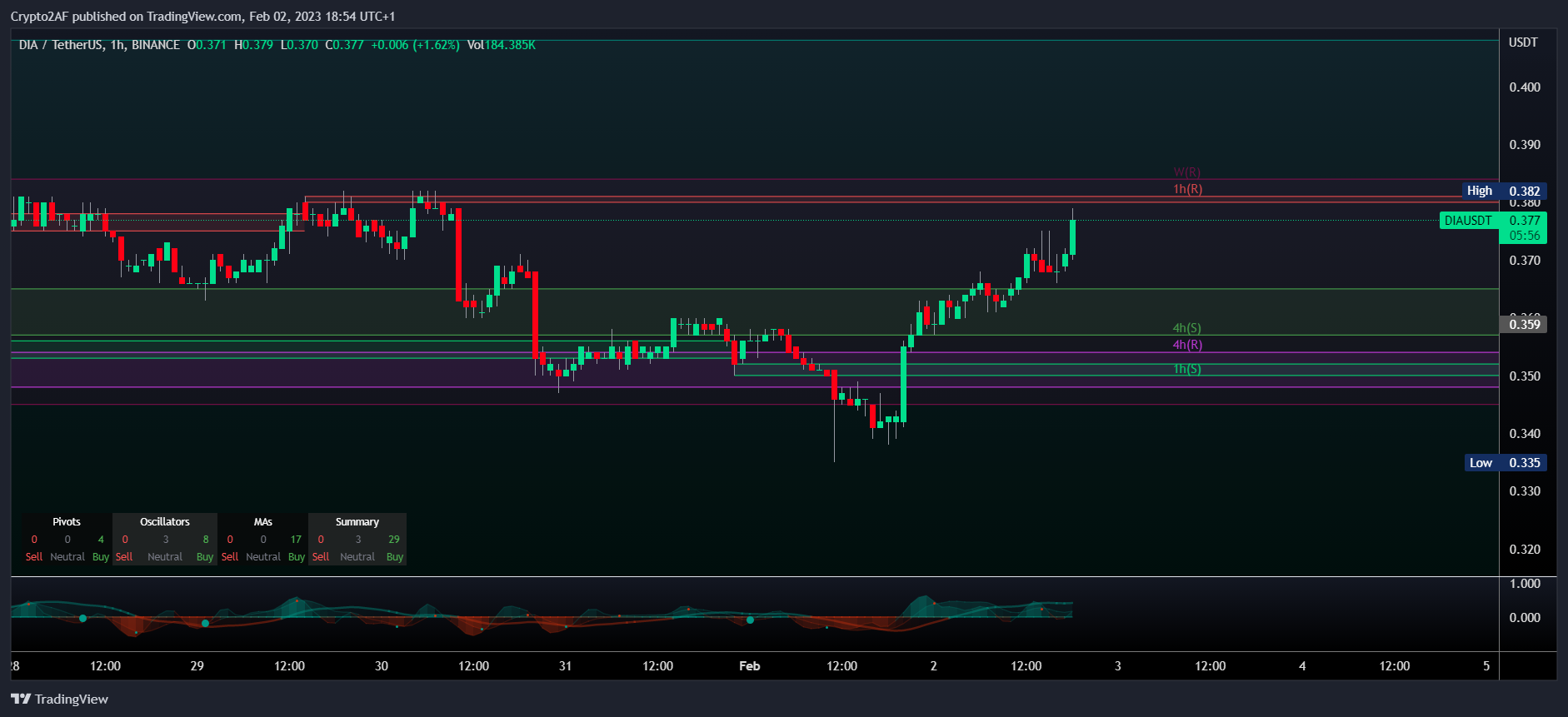Click the 0.340 price axis label
The width and height of the screenshot is (1568, 717).
(x=1525, y=434)
